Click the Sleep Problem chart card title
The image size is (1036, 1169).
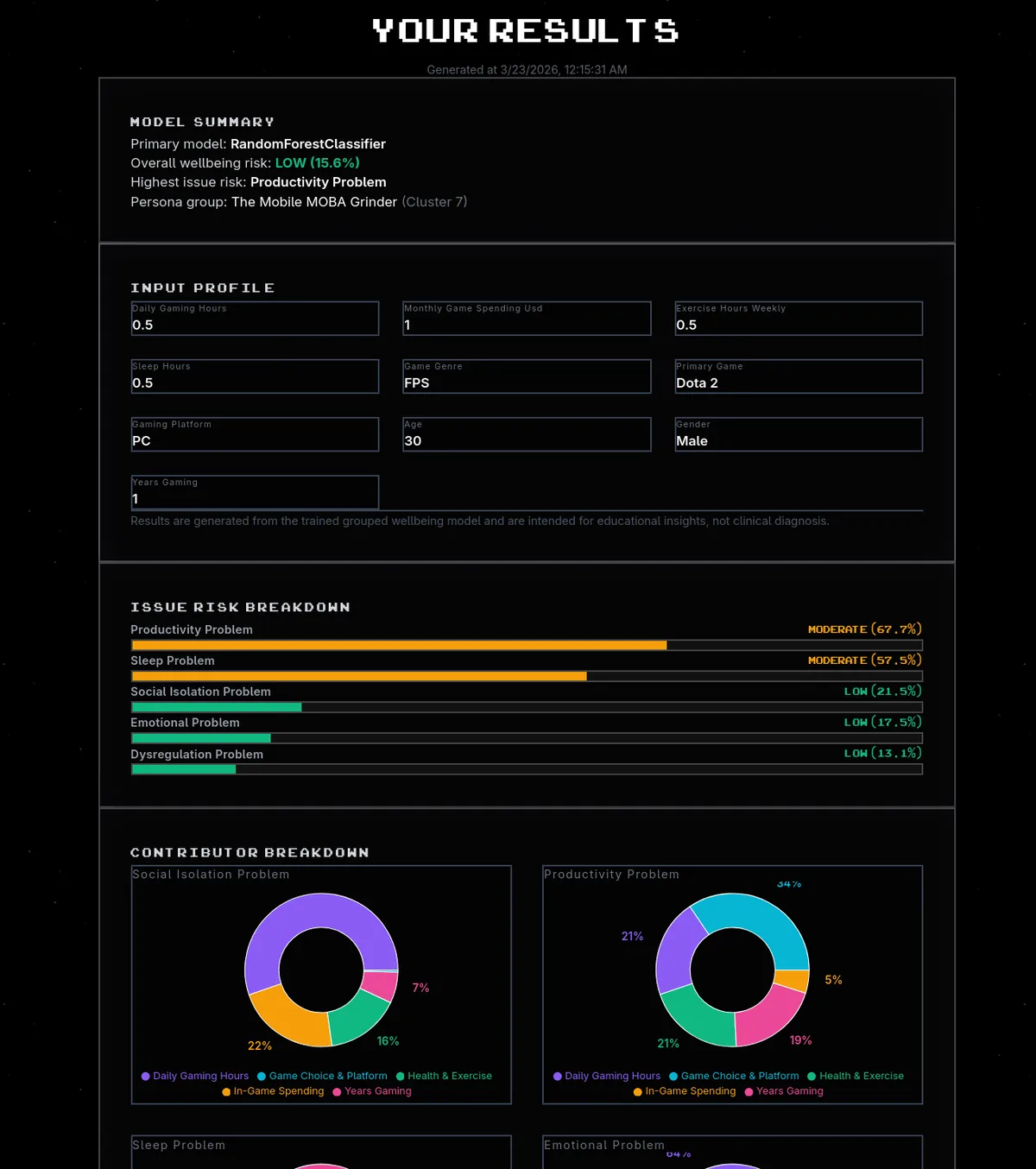coord(179,1145)
